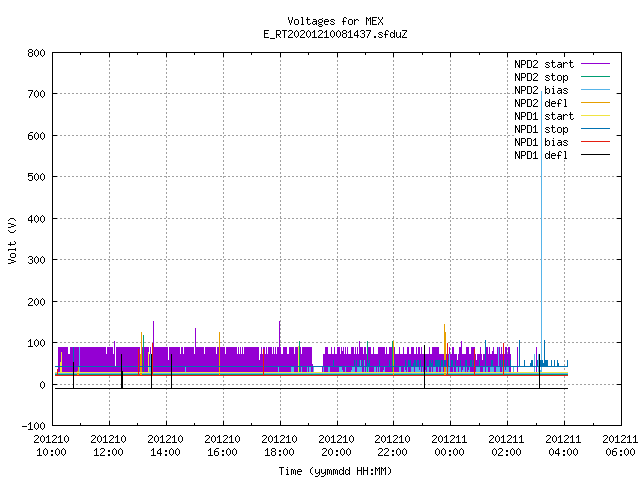Click the '201210 22:00' time tick label
The height and width of the screenshot is (480, 640).
393,446
